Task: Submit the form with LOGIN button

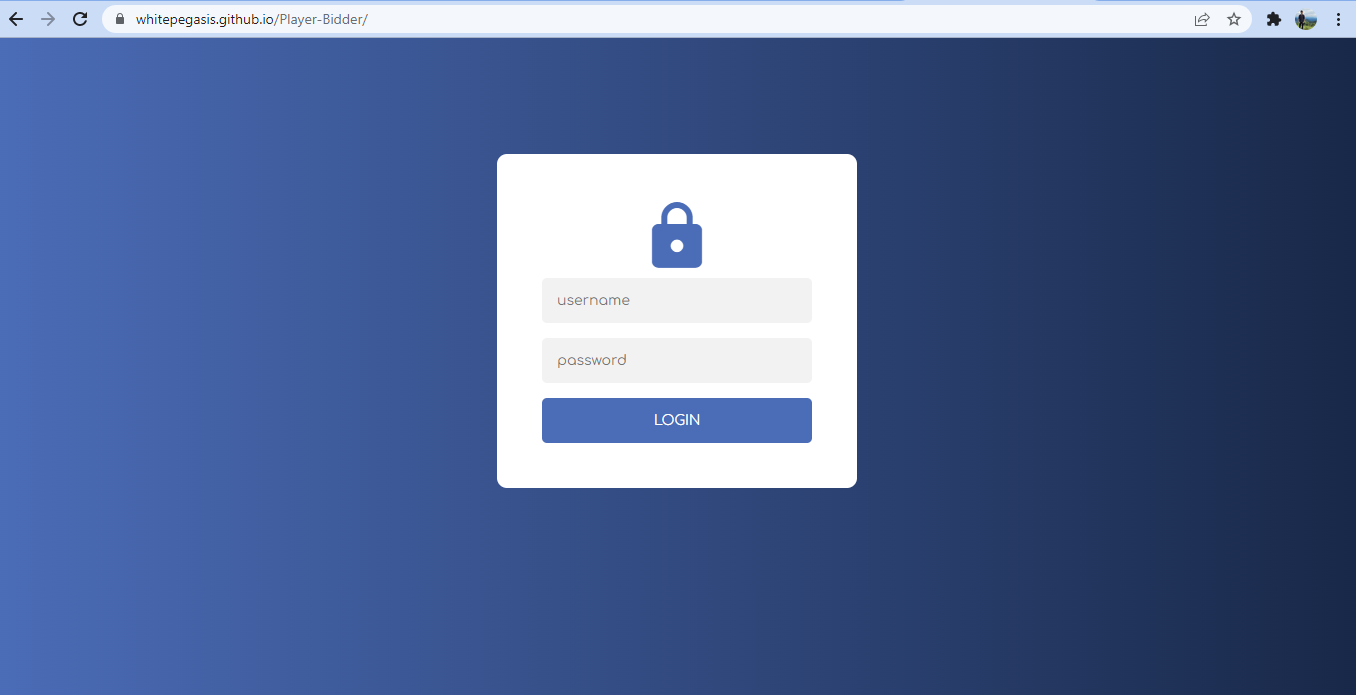Action: (677, 420)
